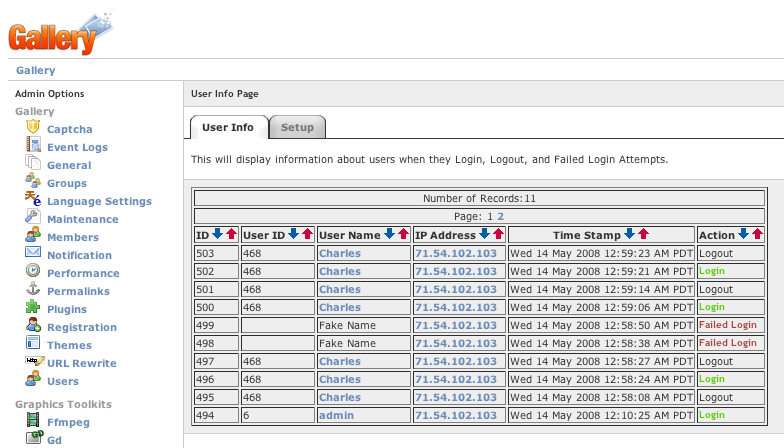Image resolution: width=784 pixels, height=448 pixels.
Task: Switch to the User Info tab
Action: 228,128
